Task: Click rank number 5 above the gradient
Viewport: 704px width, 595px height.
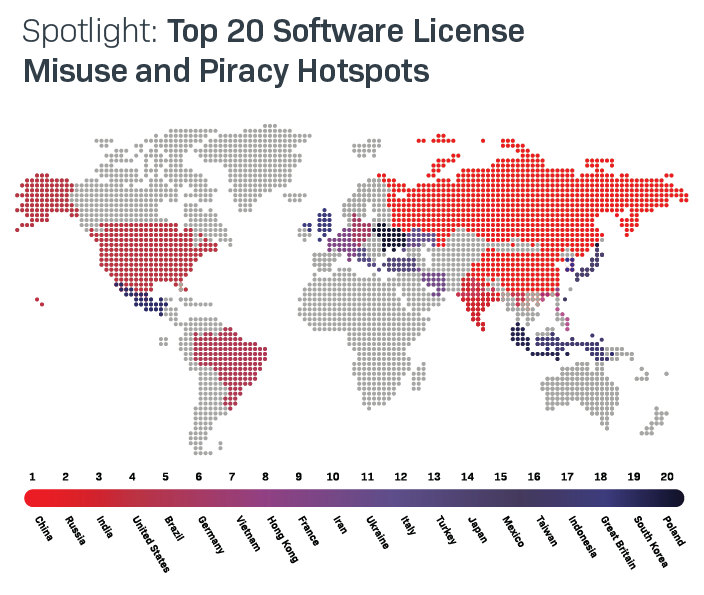Action: click(165, 476)
